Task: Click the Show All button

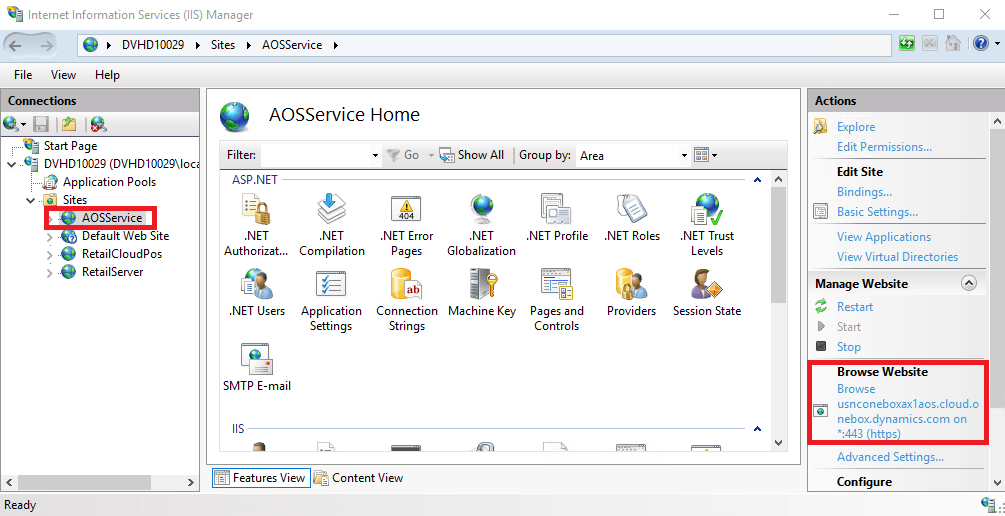Action: pos(472,155)
